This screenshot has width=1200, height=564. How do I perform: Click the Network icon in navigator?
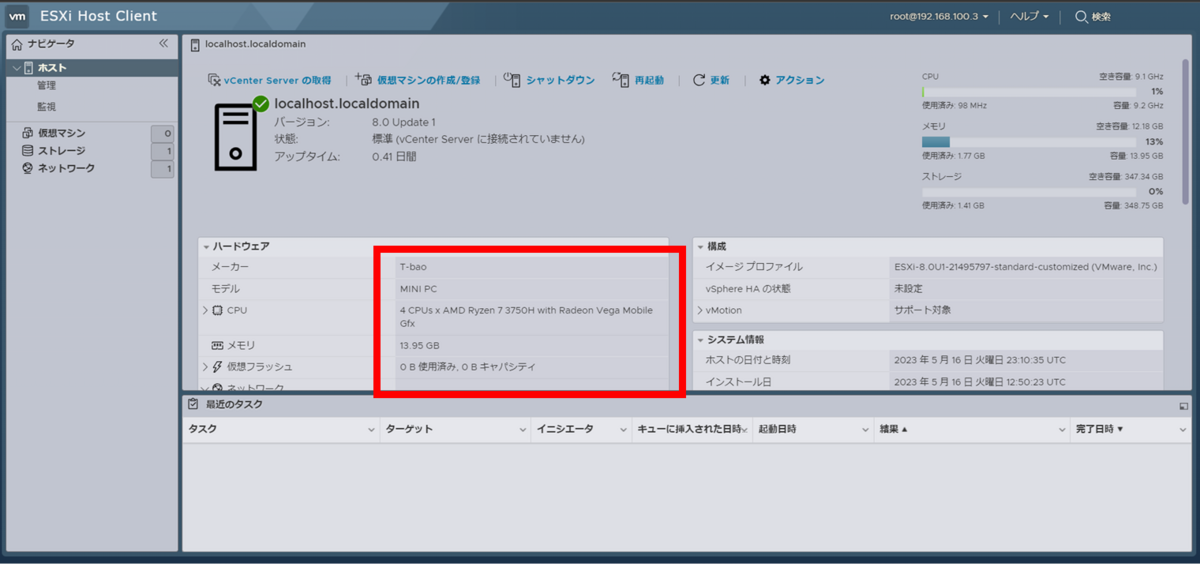coord(27,168)
